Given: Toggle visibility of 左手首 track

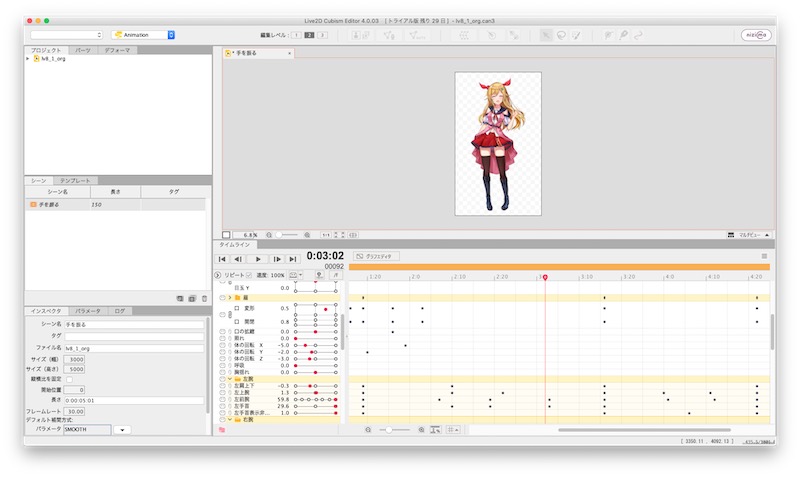Looking at the screenshot, I should click(x=222, y=406).
